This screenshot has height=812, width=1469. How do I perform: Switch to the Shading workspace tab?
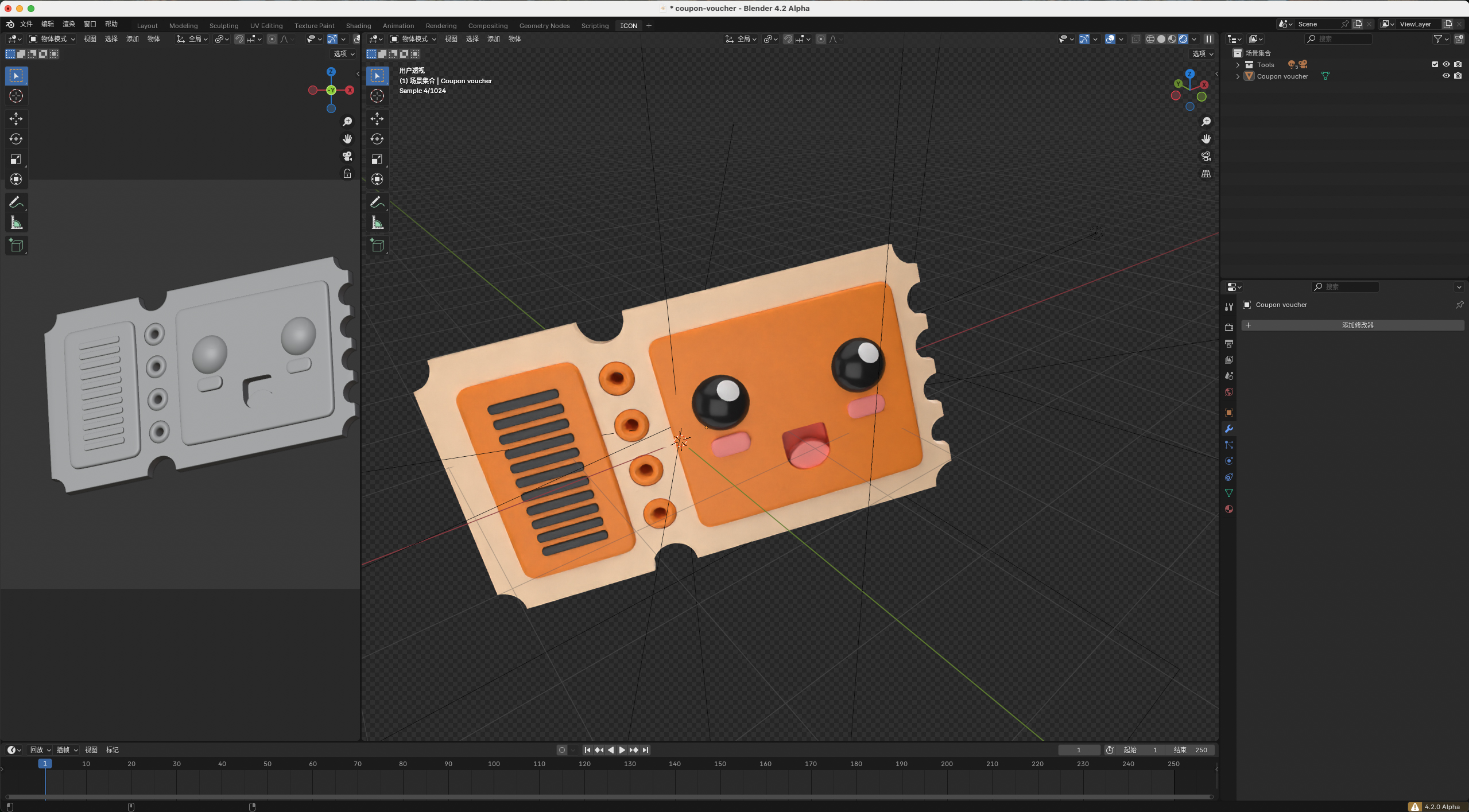pyautogui.click(x=358, y=26)
